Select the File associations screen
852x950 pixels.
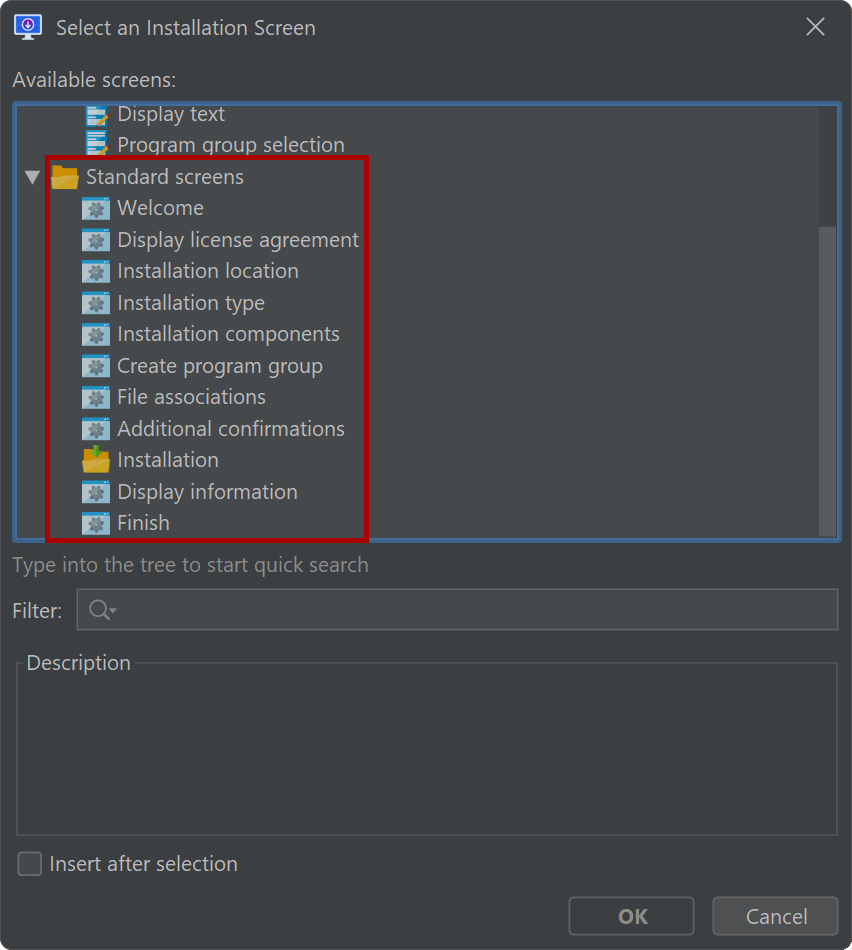(191, 397)
